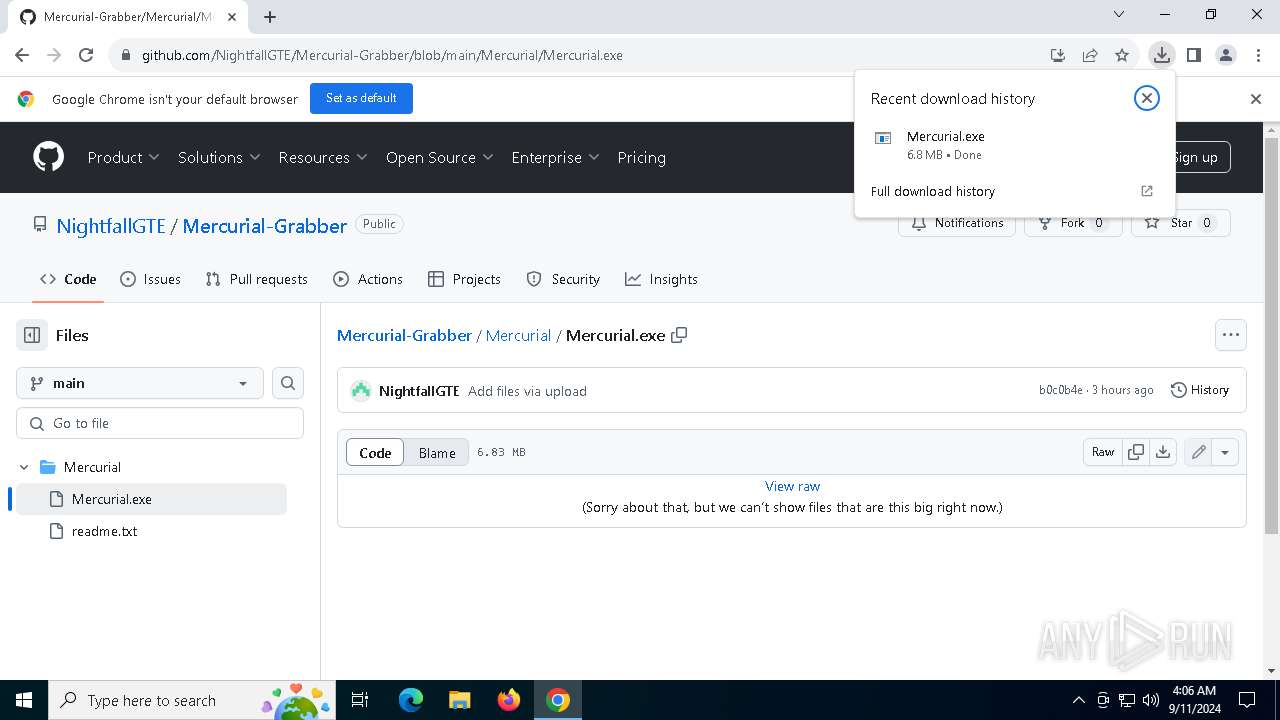1280x720 pixels.
Task: Switch to Blame view
Action: (x=437, y=452)
